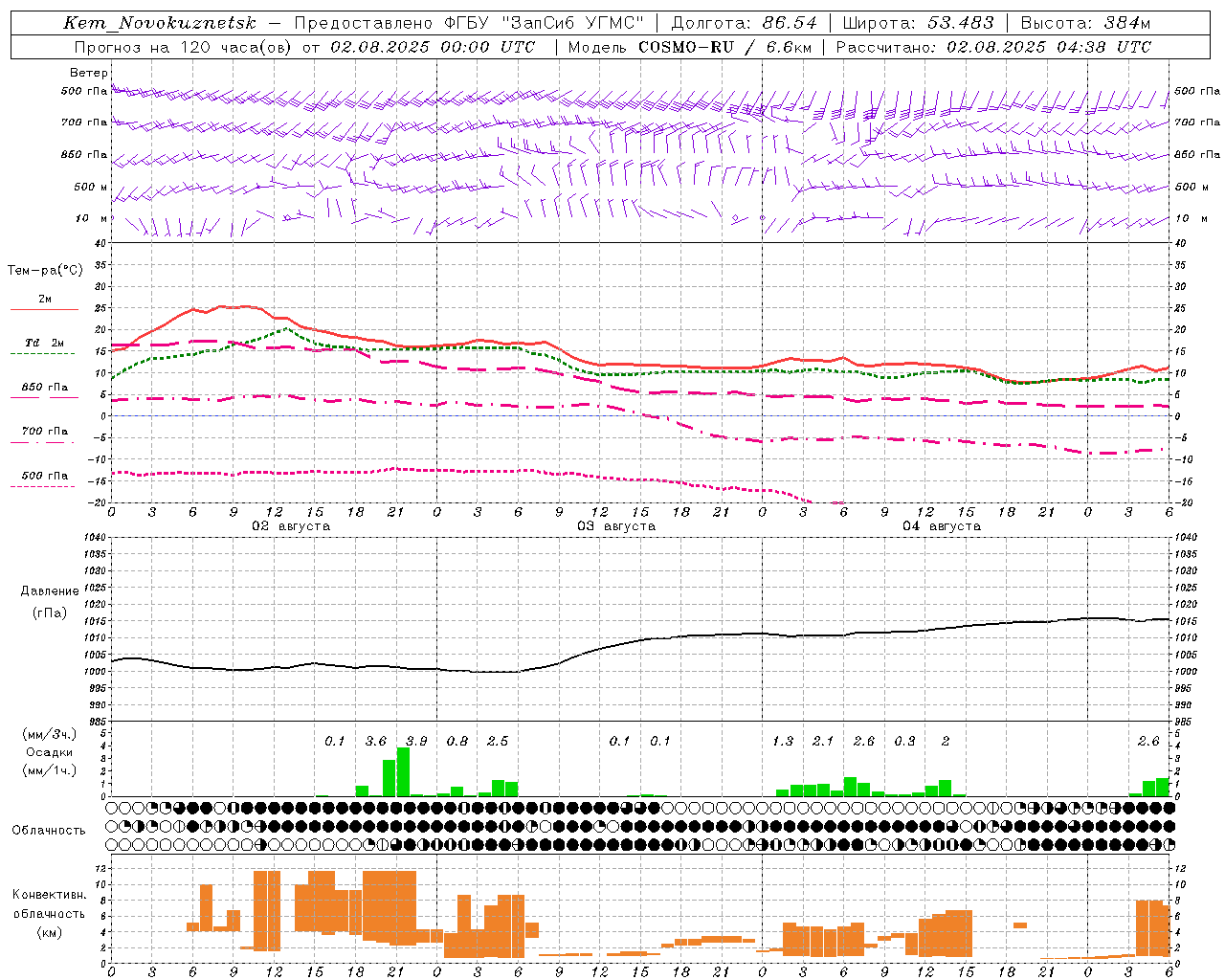The image size is (1225, 980).
Task: Click the '(мм/1ч.)' precipitation unit label
Action: pos(50,770)
